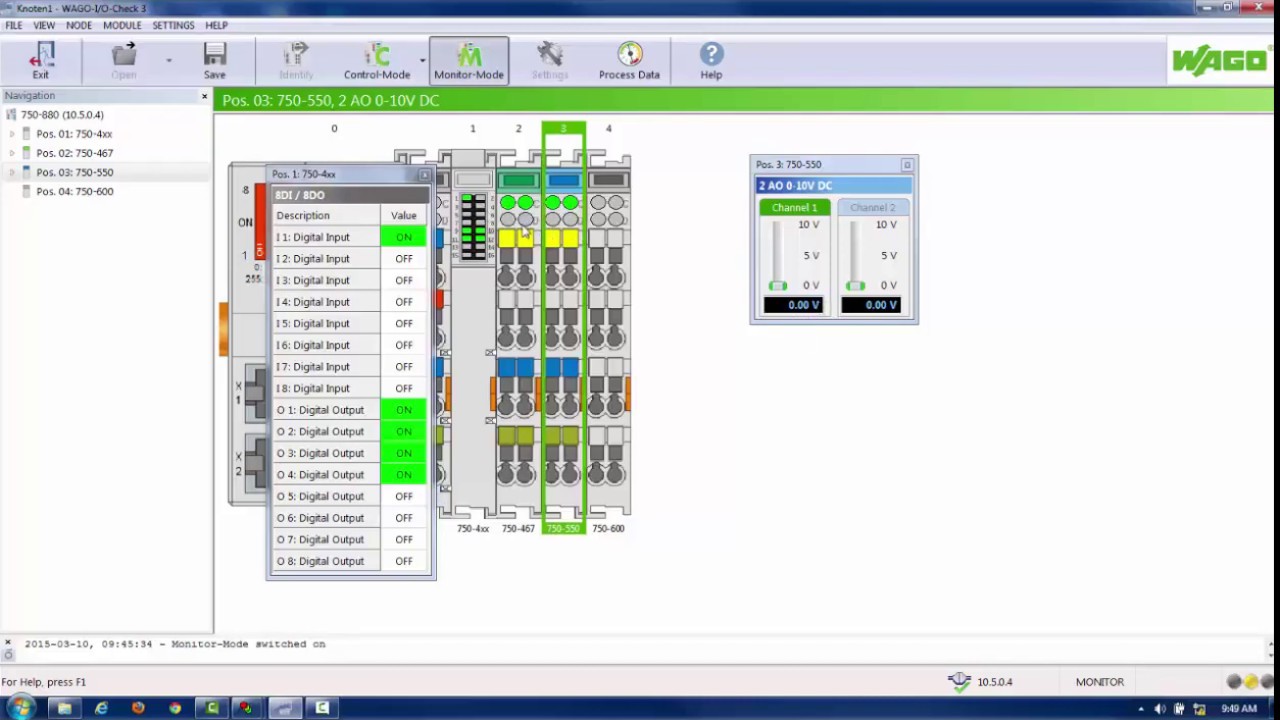Click the status indicator lights in the status bar

(1250, 682)
